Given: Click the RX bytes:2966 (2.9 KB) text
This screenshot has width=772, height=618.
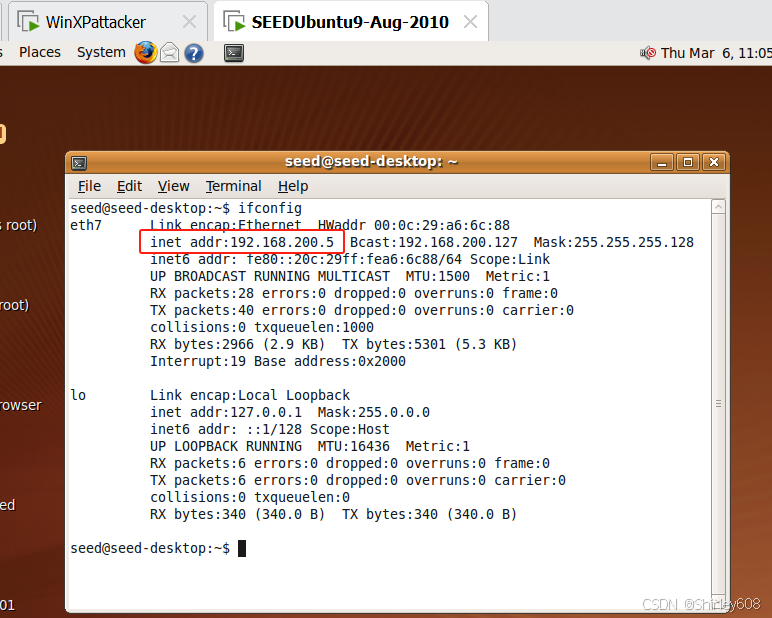Looking at the screenshot, I should [237, 344].
